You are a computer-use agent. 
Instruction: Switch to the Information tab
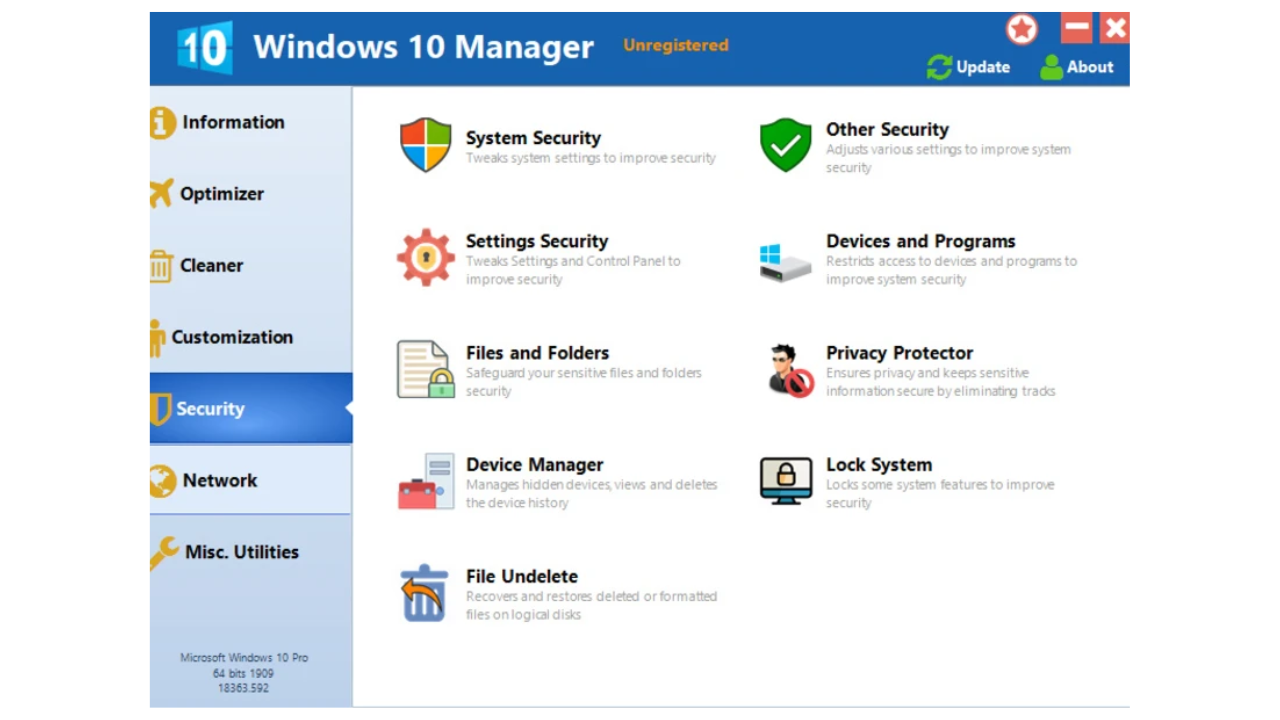tap(232, 122)
